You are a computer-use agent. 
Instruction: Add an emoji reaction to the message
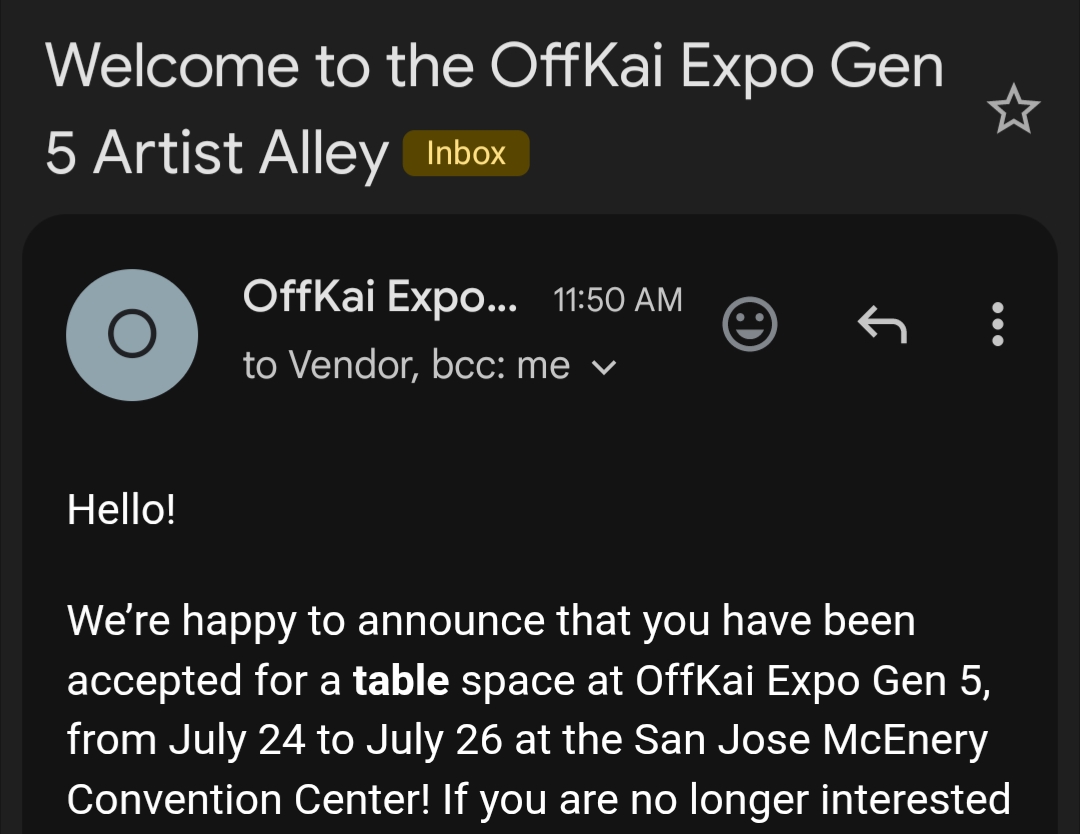coord(750,324)
